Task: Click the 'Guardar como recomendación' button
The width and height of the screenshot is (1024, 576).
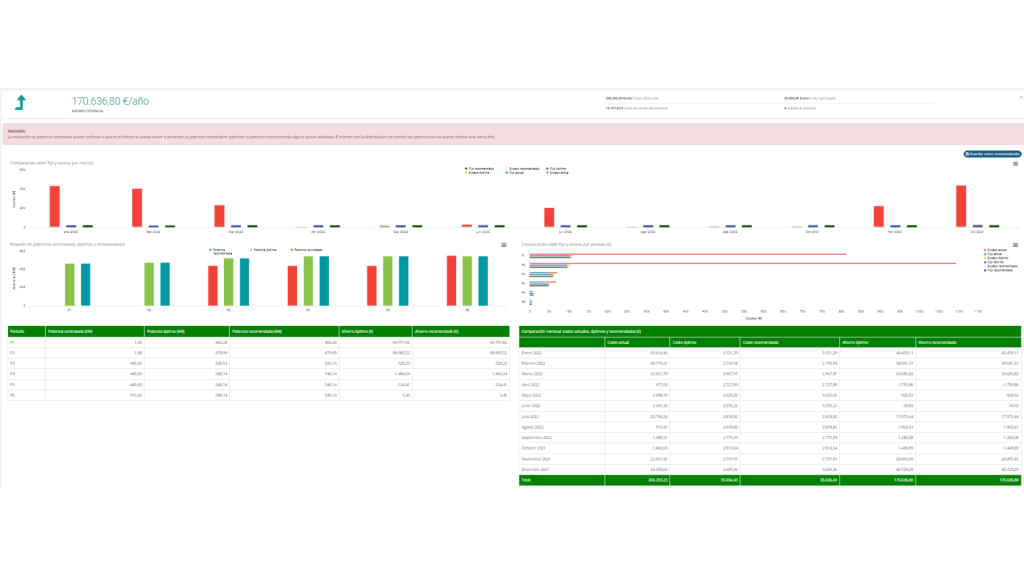Action: (x=992, y=154)
